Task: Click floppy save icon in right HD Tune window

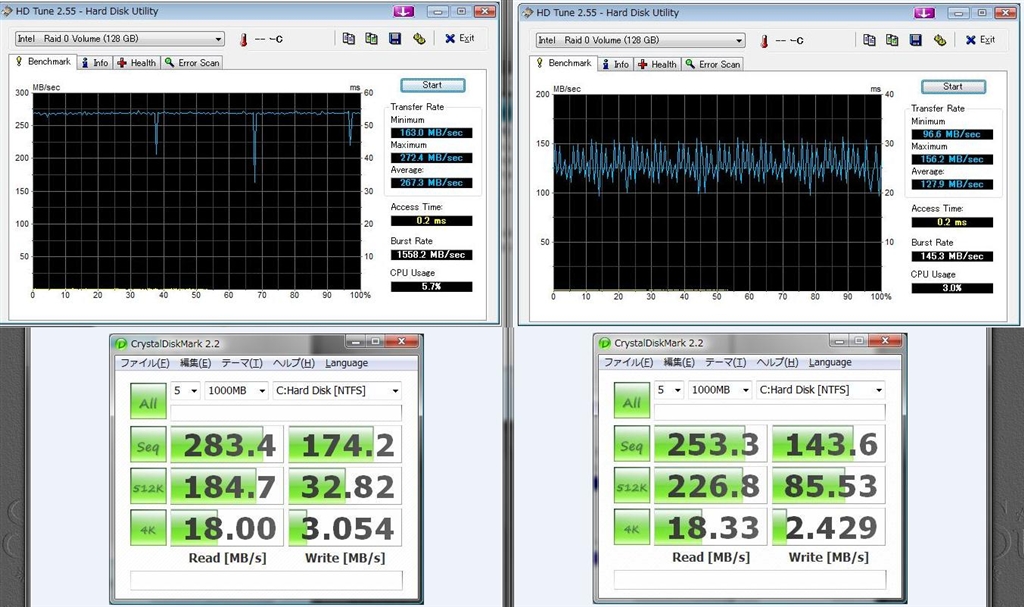Action: (916, 40)
